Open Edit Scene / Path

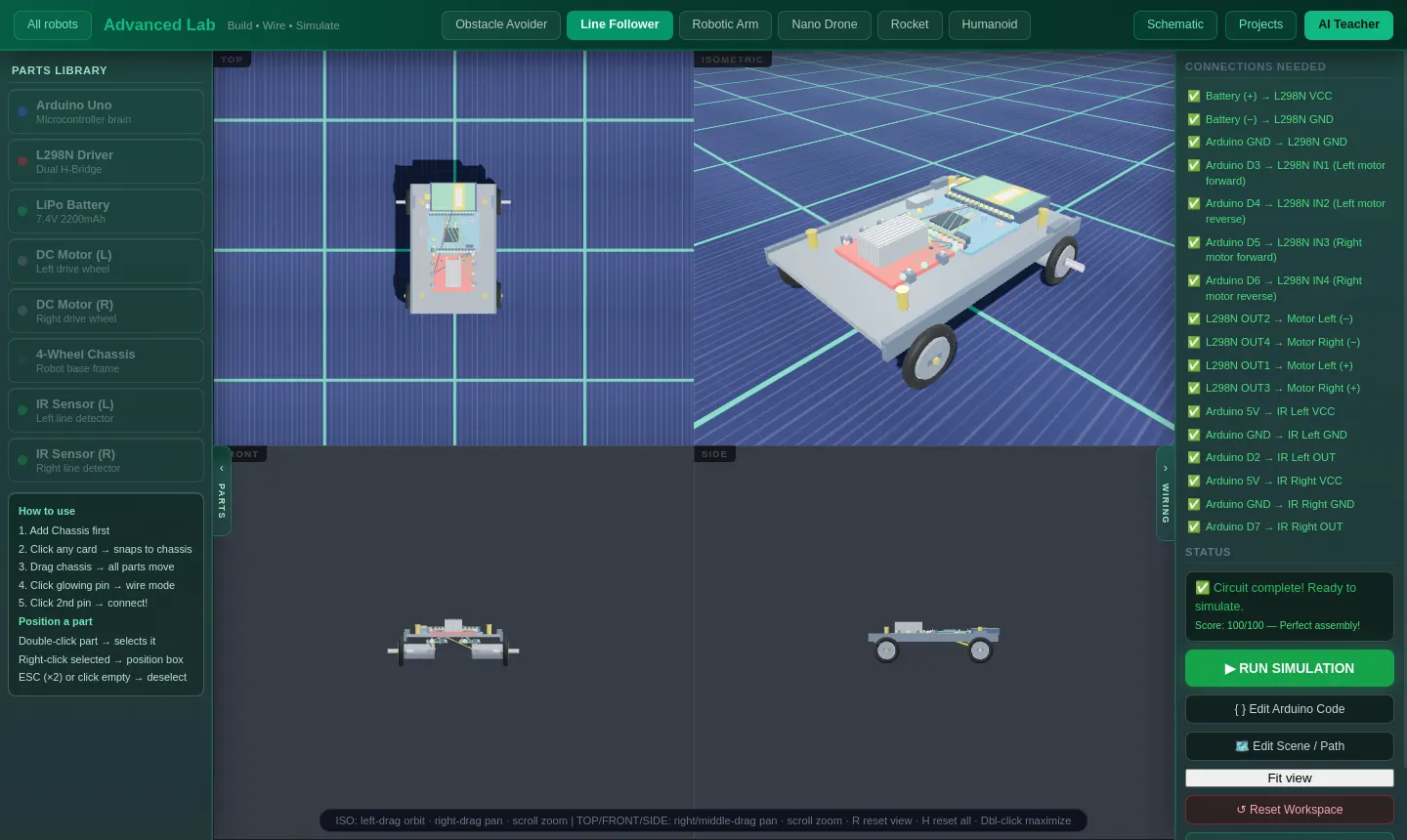(1290, 746)
